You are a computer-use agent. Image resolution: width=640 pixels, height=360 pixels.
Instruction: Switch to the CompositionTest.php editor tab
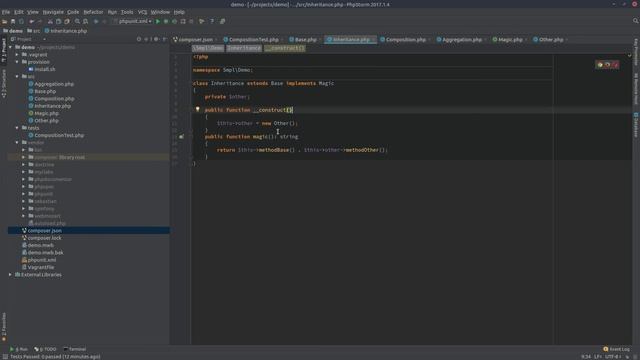click(x=253, y=40)
